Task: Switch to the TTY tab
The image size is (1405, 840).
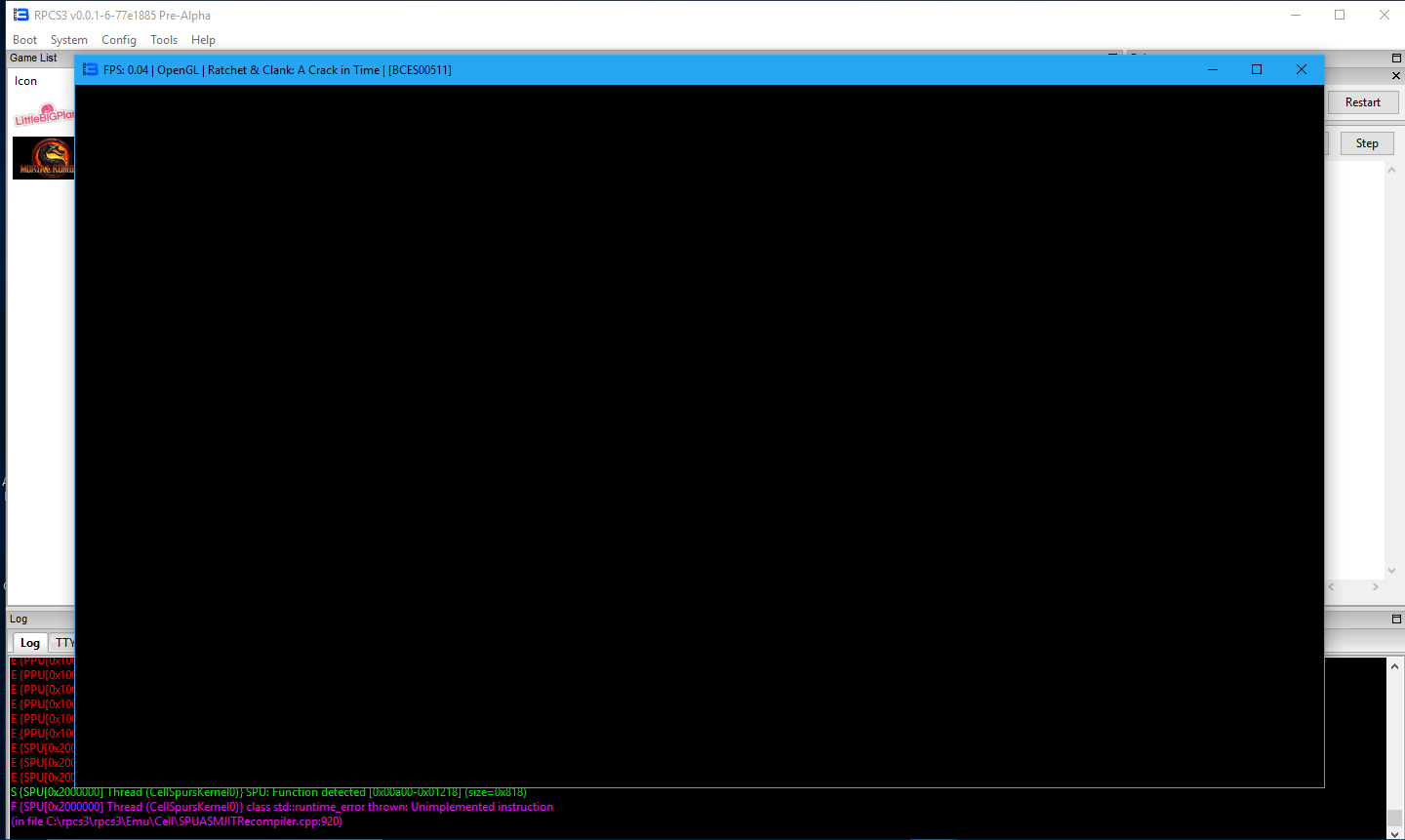Action: pyautogui.click(x=63, y=643)
